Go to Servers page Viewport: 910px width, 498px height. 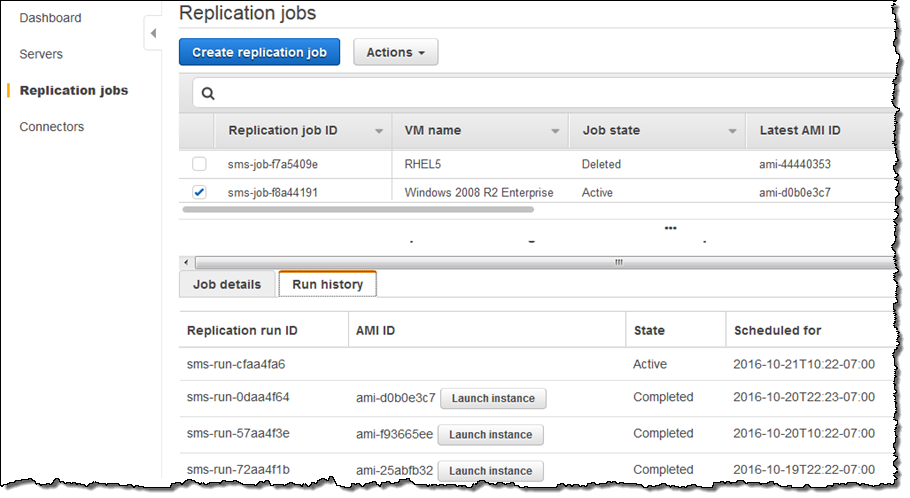coord(41,54)
